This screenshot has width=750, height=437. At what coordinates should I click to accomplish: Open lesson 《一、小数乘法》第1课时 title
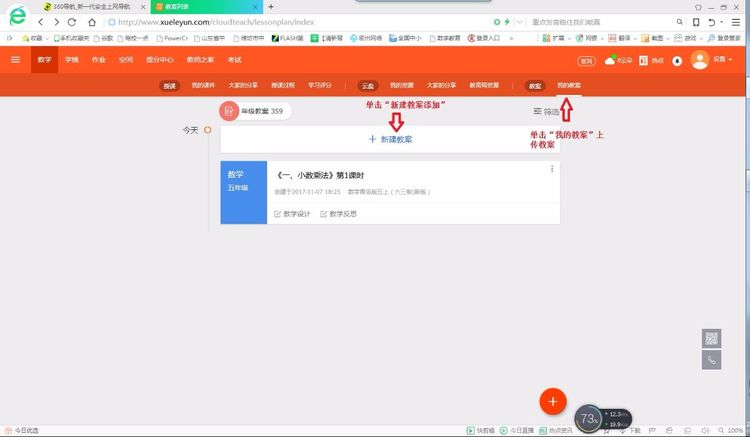[x=320, y=175]
